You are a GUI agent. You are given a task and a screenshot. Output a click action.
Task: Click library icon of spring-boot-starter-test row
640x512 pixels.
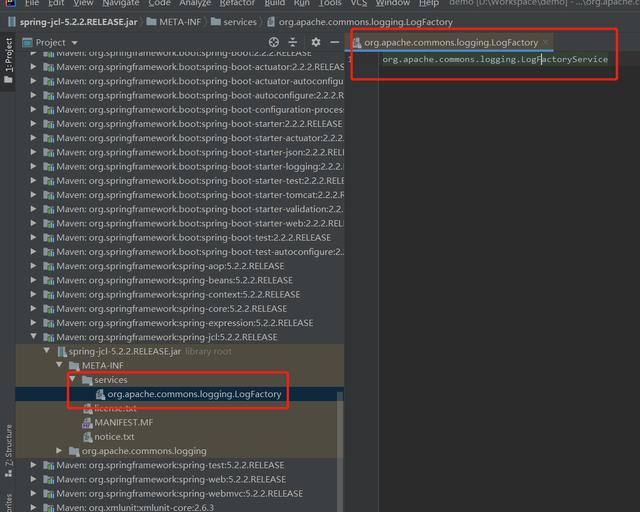[x=49, y=181]
